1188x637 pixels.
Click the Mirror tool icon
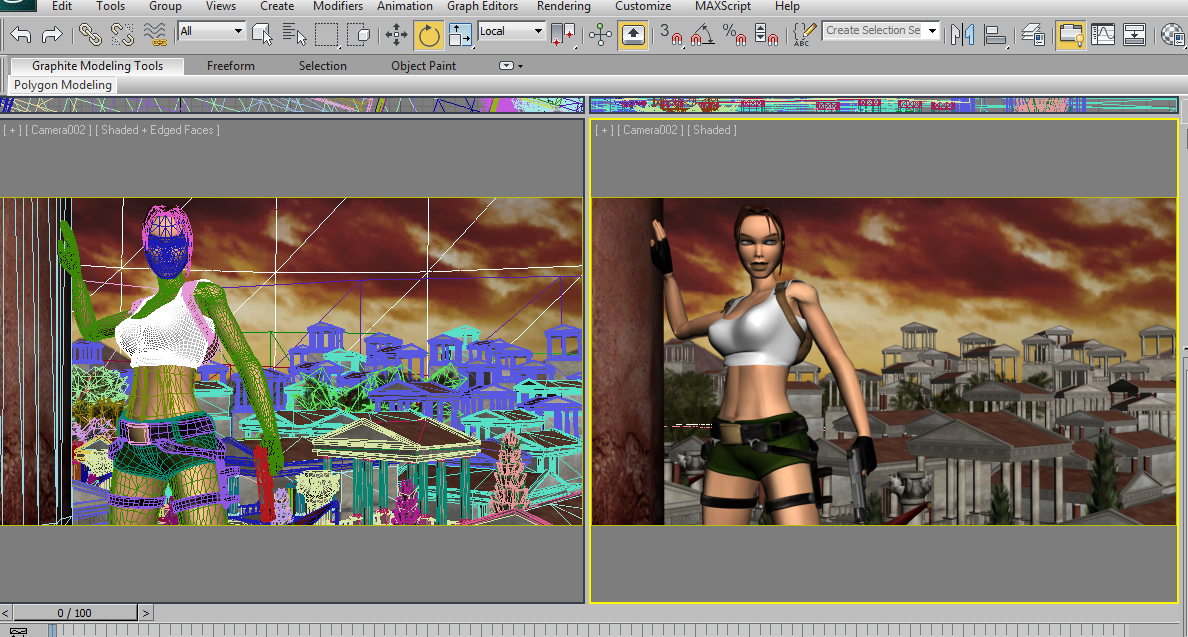click(963, 34)
